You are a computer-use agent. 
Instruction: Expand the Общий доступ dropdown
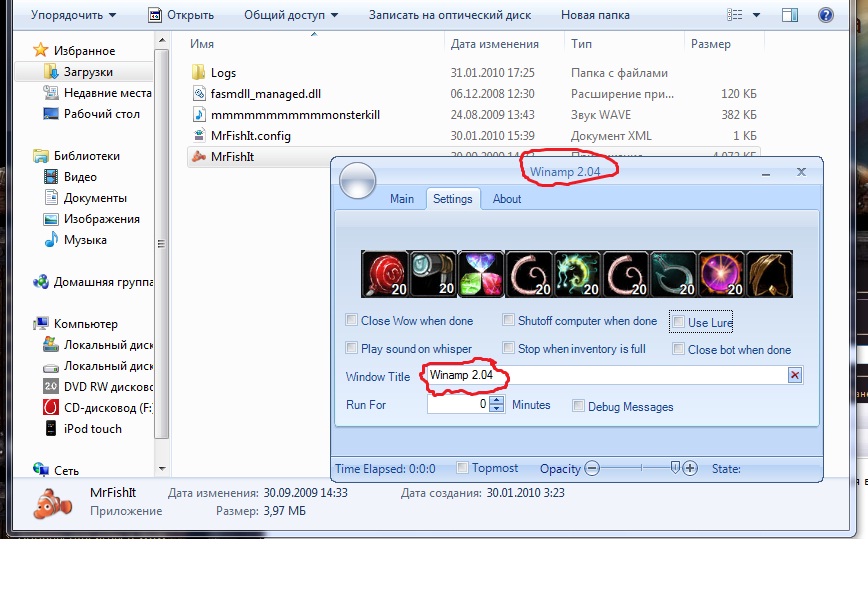pos(291,15)
